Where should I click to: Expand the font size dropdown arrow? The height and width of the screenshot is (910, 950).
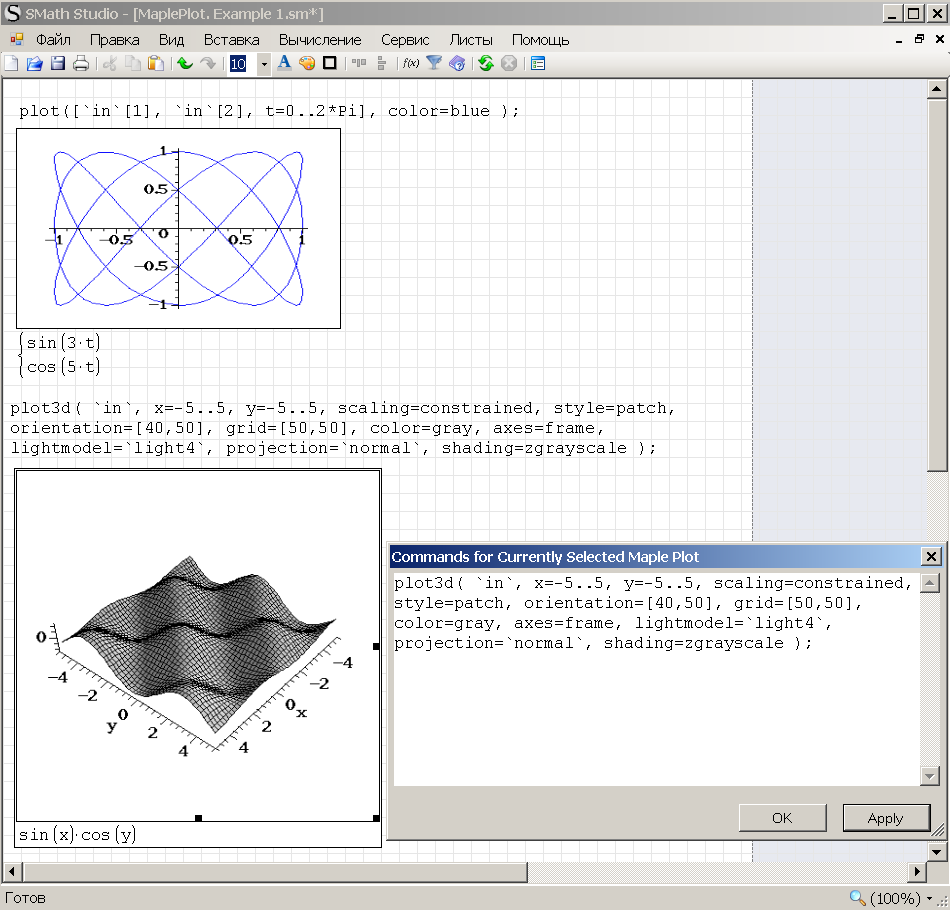[x=264, y=64]
